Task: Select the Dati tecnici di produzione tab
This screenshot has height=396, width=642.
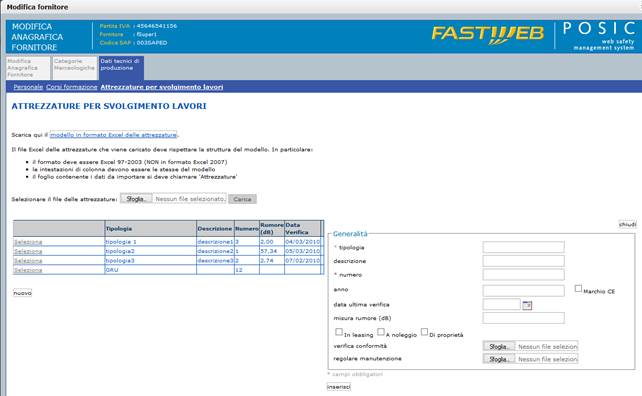Action: click(x=121, y=68)
